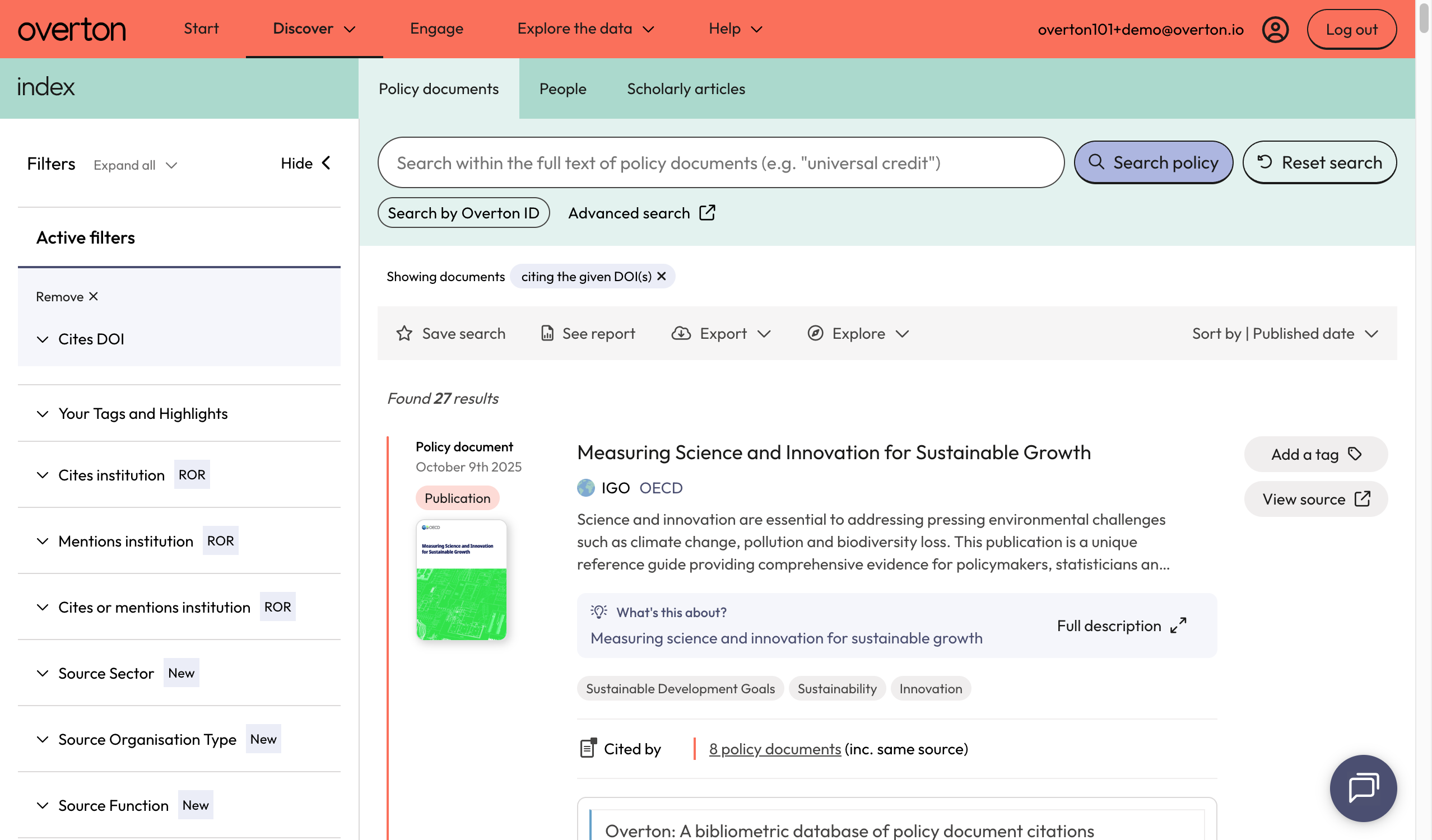Click the Search policy button
Viewport: 1432px width, 840px height.
pyautogui.click(x=1153, y=162)
